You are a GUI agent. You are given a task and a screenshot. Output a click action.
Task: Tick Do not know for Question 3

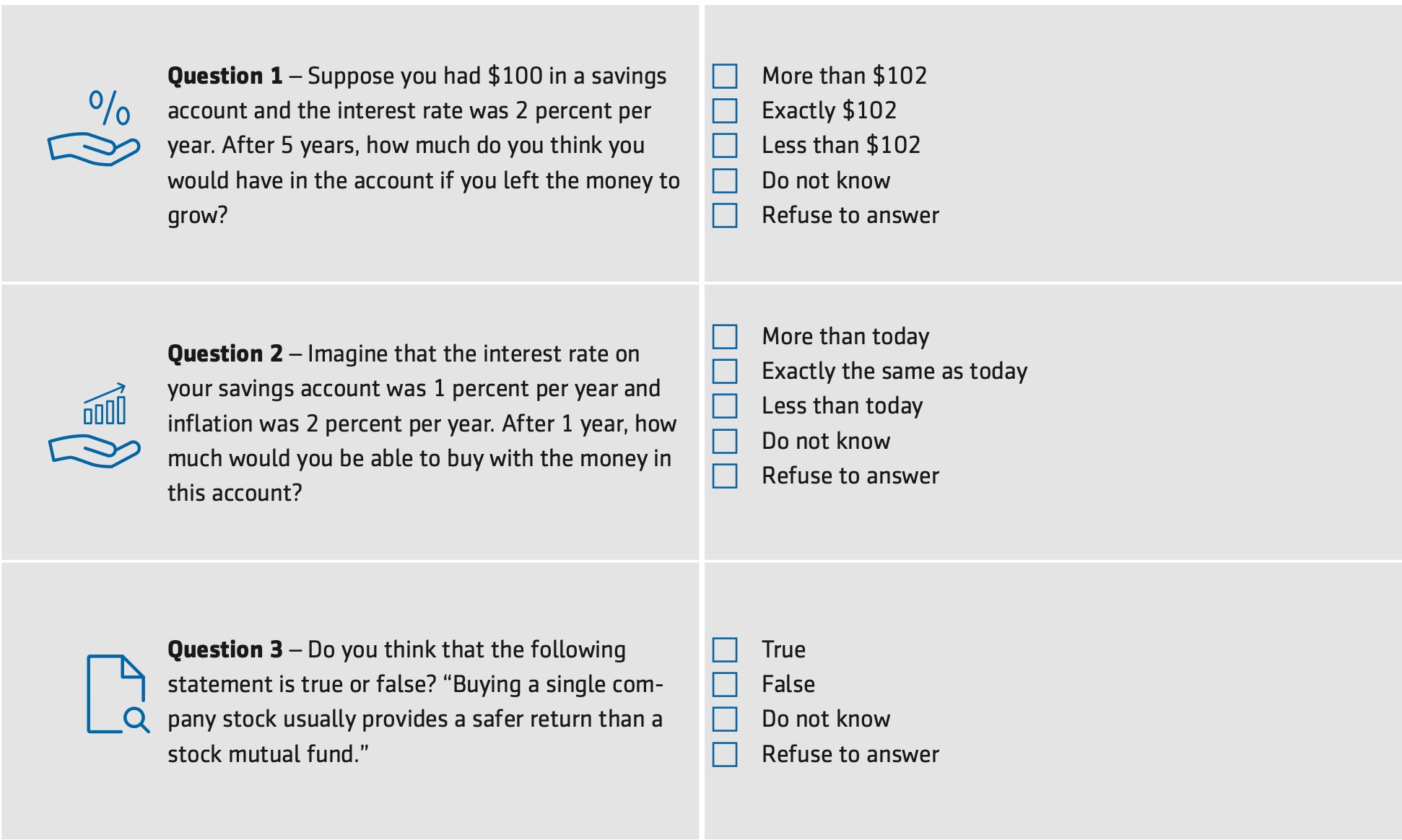(x=725, y=719)
